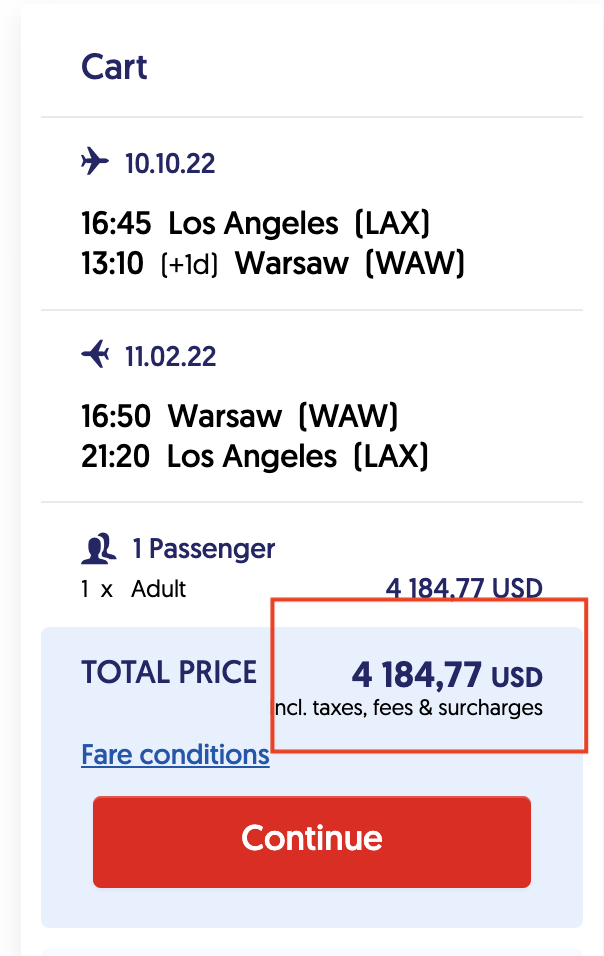Click the 1 Passenger label
The image size is (604, 956).
pos(204,548)
